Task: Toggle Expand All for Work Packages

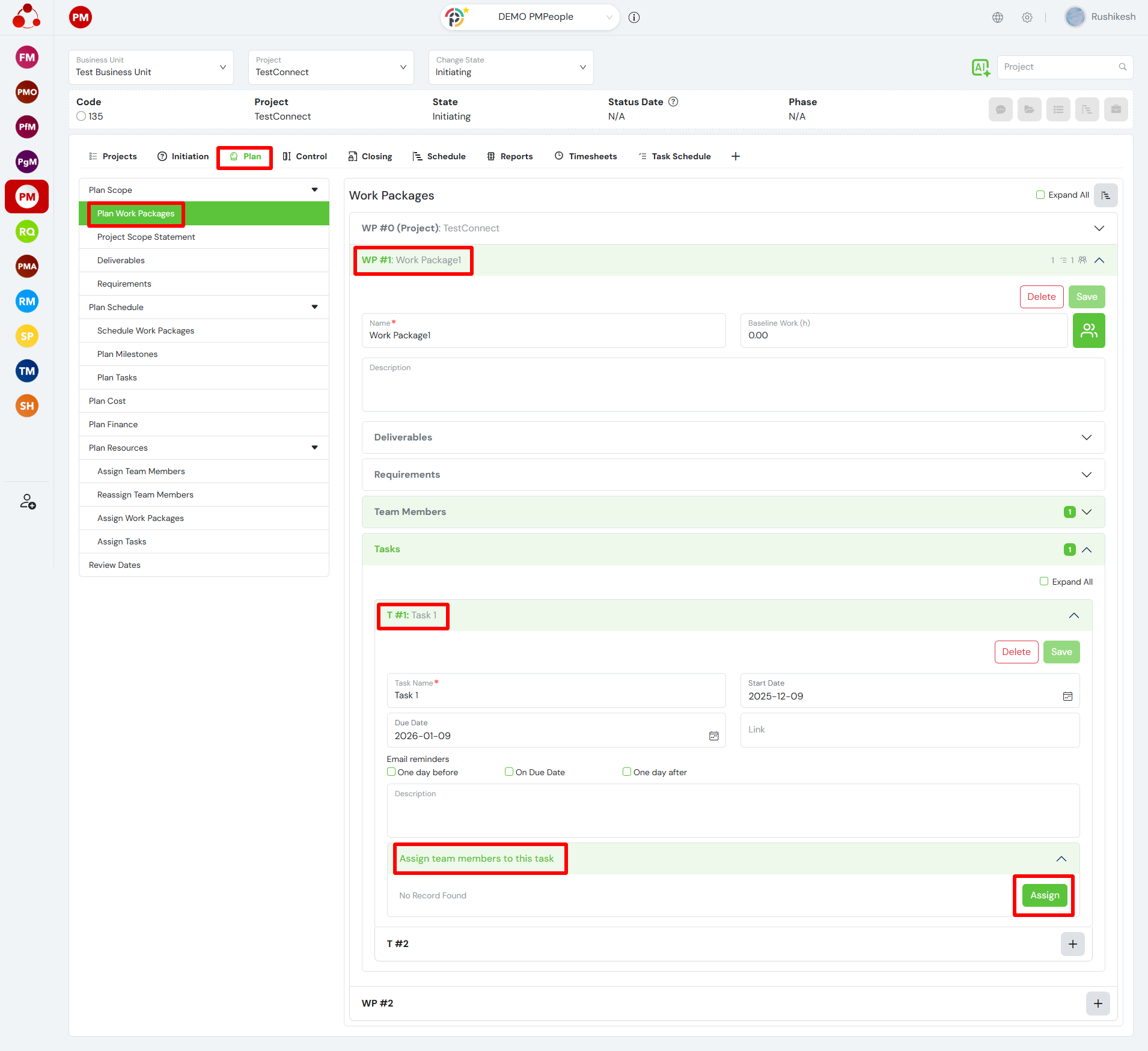Action: pos(1040,195)
